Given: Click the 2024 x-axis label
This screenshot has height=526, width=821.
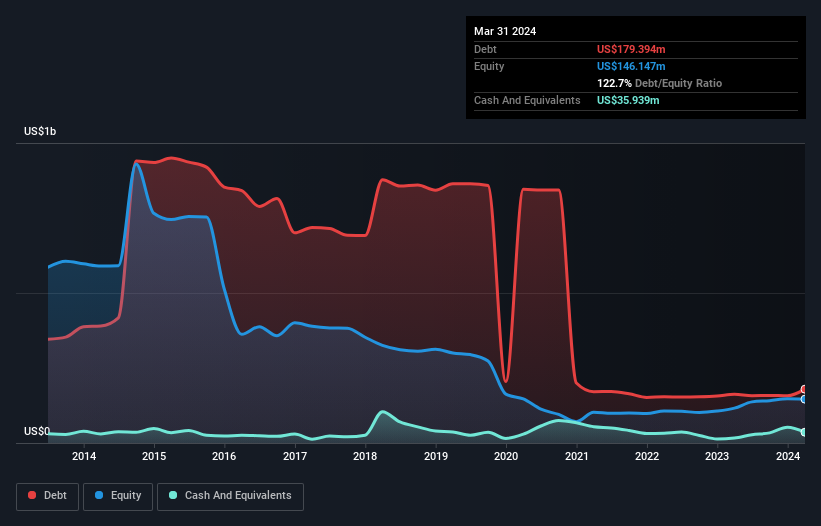Looking at the screenshot, I should click(x=787, y=456).
